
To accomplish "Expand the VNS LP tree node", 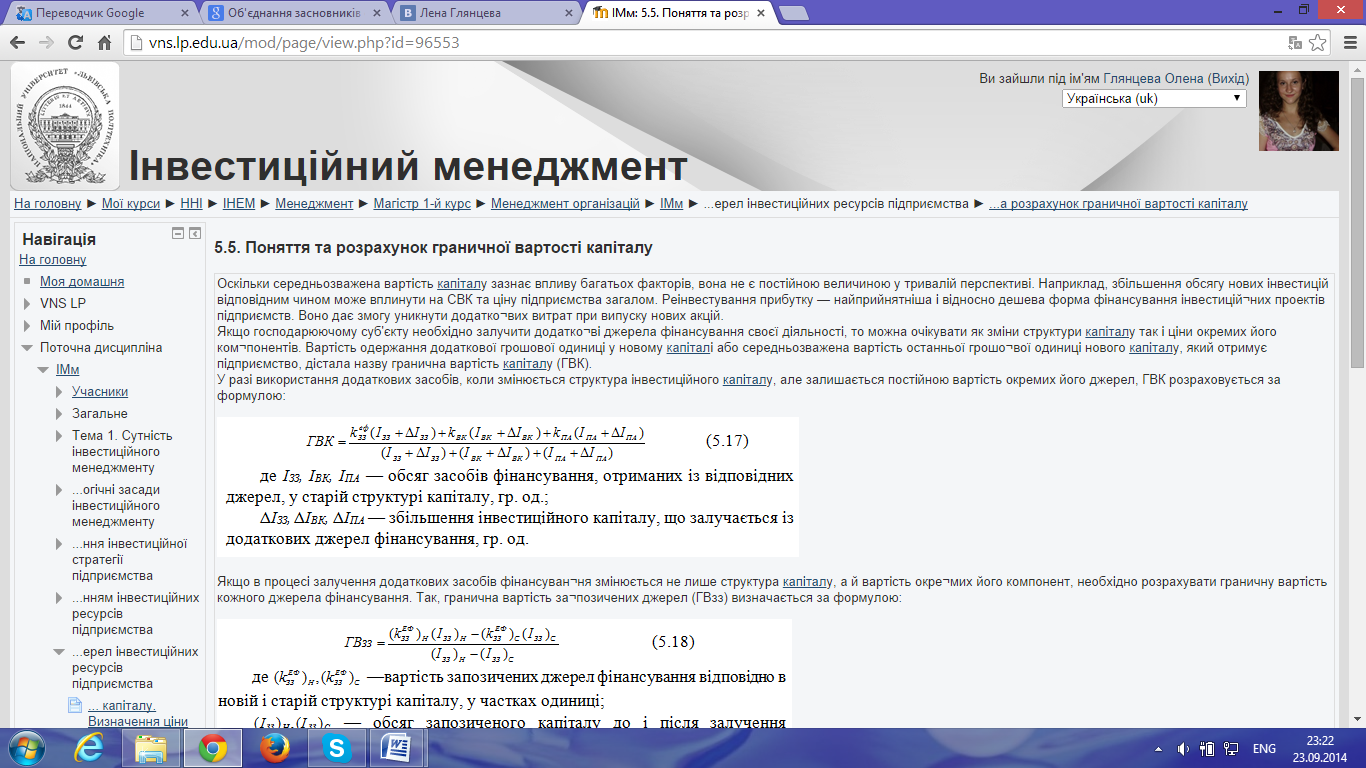I will [28, 304].
